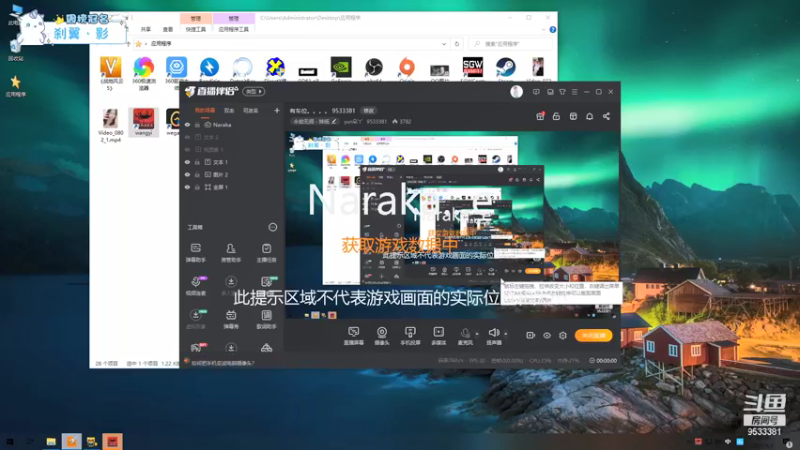Viewport: 800px width, 450px height.
Task: Select the GeForce shortcut in the Explorer window
Action: (x=341, y=70)
